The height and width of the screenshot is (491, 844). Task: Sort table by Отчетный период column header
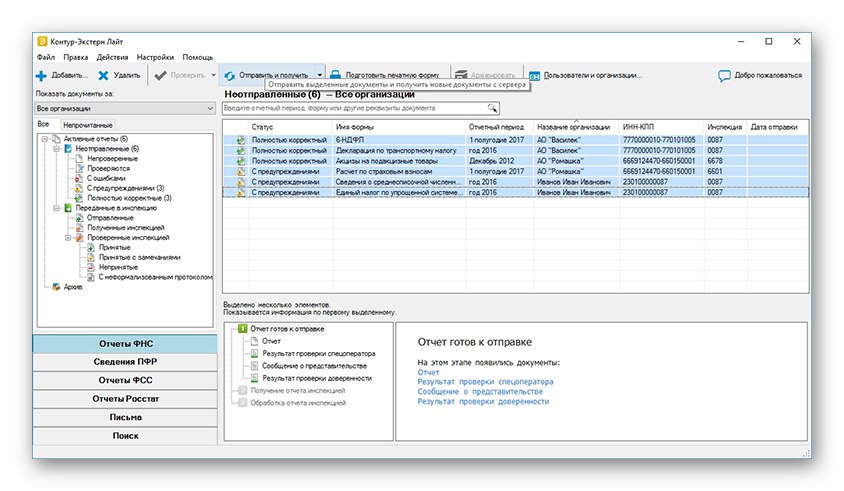[x=496, y=127]
